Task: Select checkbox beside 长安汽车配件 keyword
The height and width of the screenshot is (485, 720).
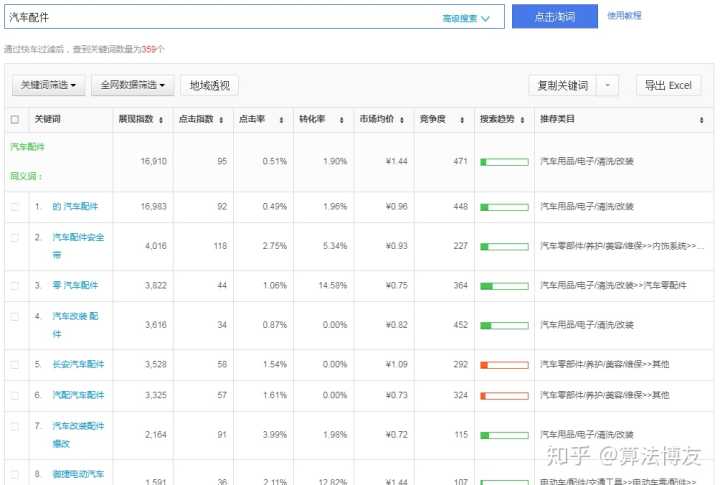Action: click(x=14, y=364)
